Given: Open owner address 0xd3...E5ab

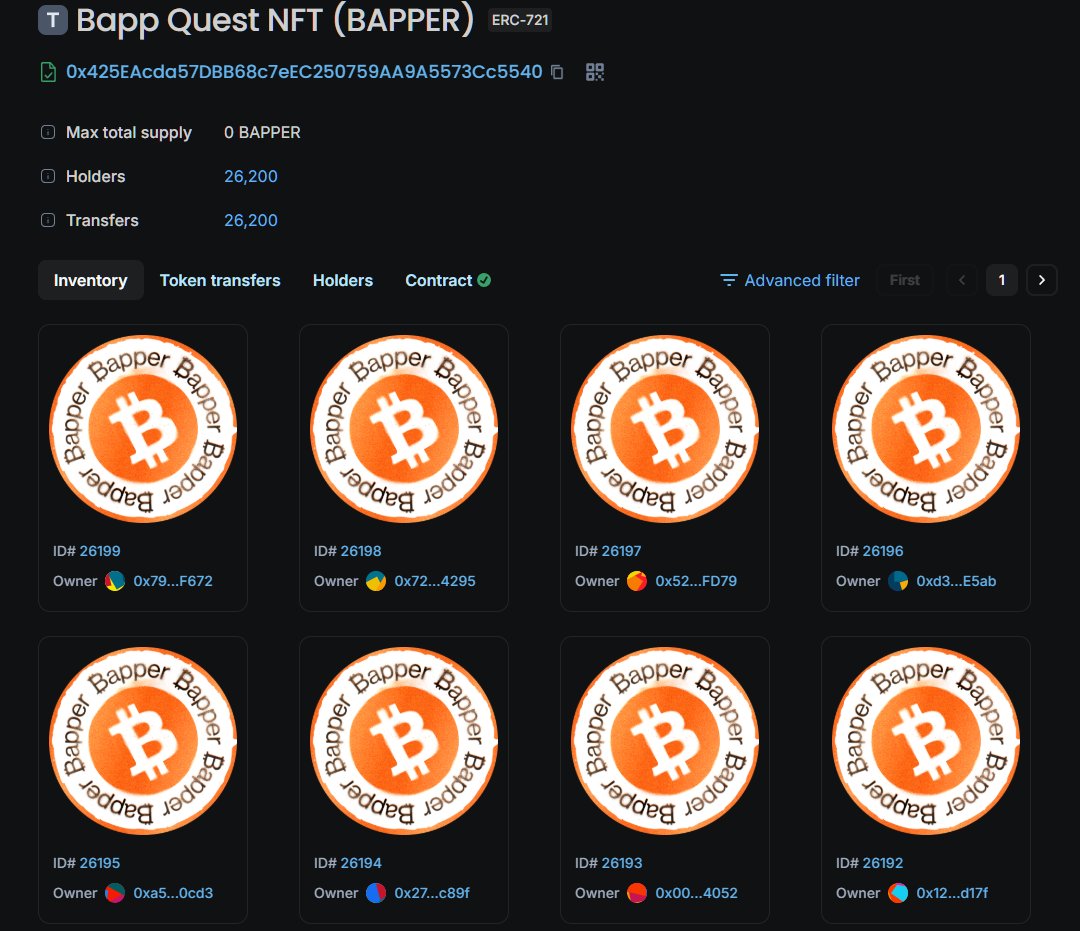Looking at the screenshot, I should (x=956, y=581).
